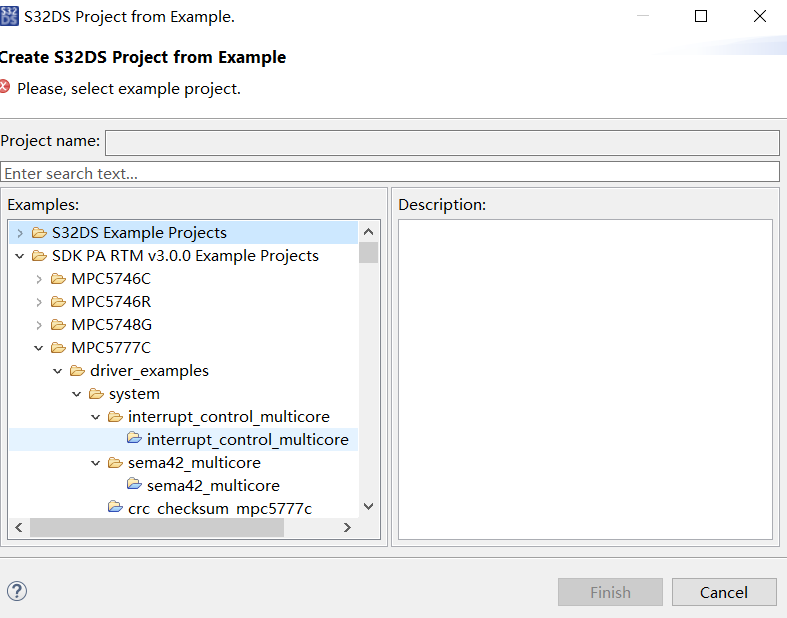Click the MPC5748G folder icon
787x618 pixels.
(58, 325)
